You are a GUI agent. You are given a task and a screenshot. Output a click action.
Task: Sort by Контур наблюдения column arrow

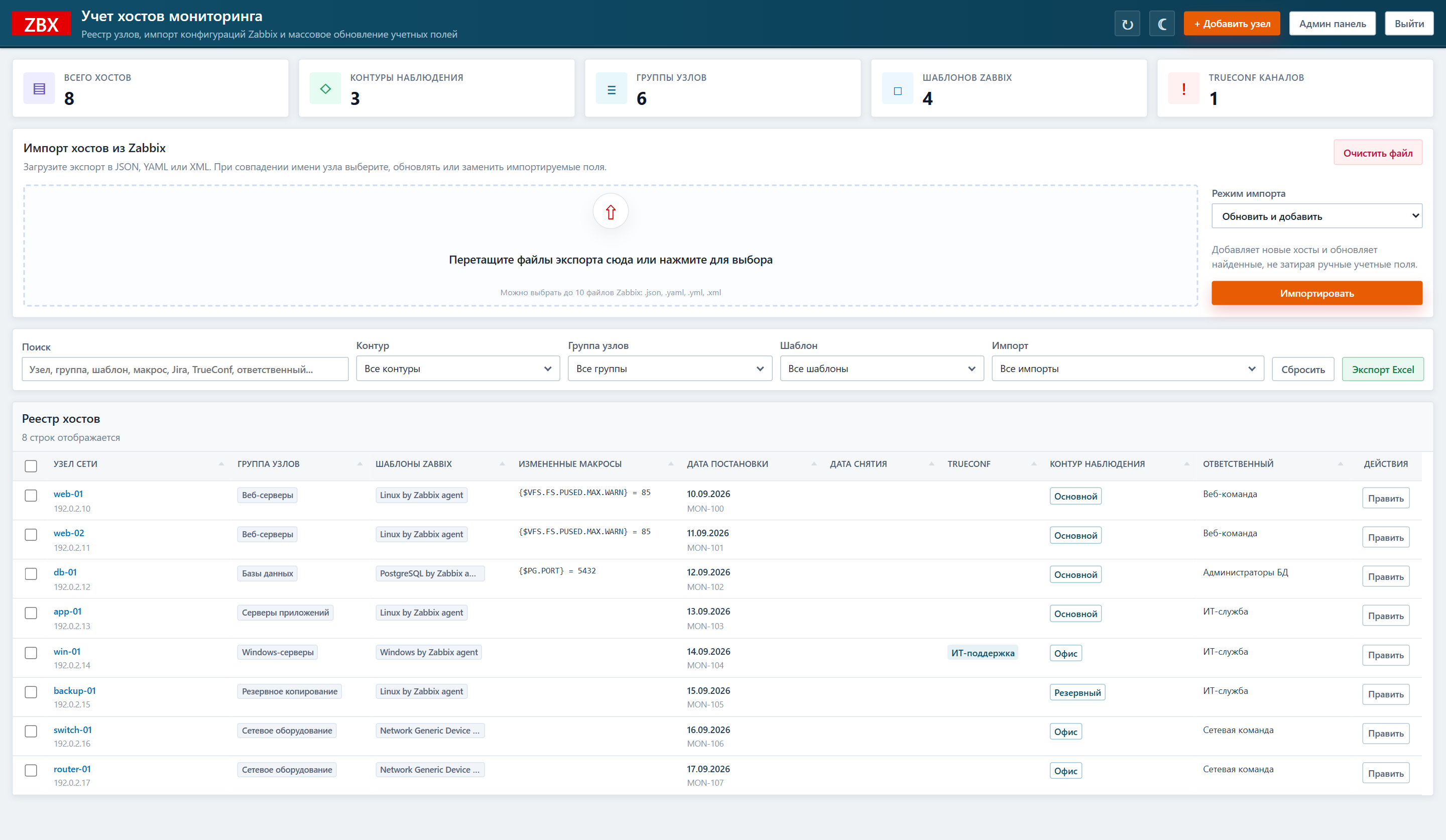pyautogui.click(x=1186, y=463)
